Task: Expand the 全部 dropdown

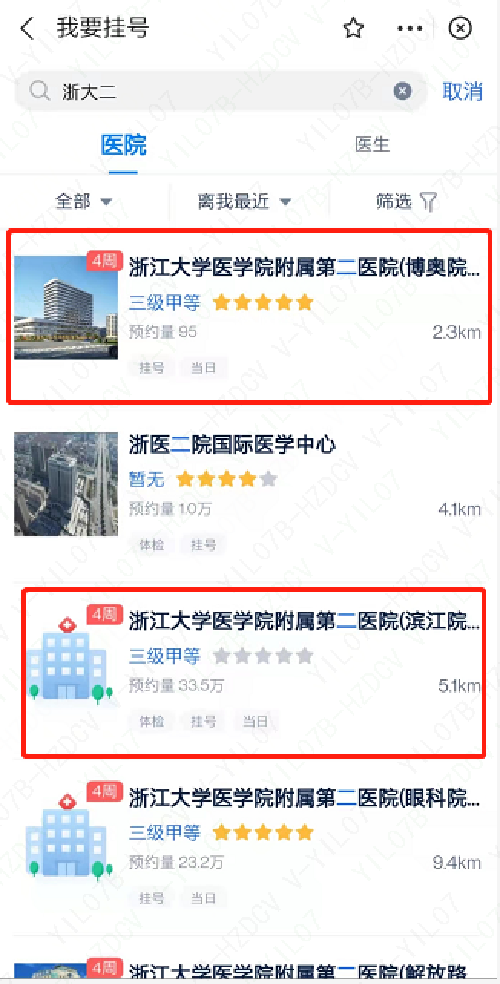Action: click(83, 201)
